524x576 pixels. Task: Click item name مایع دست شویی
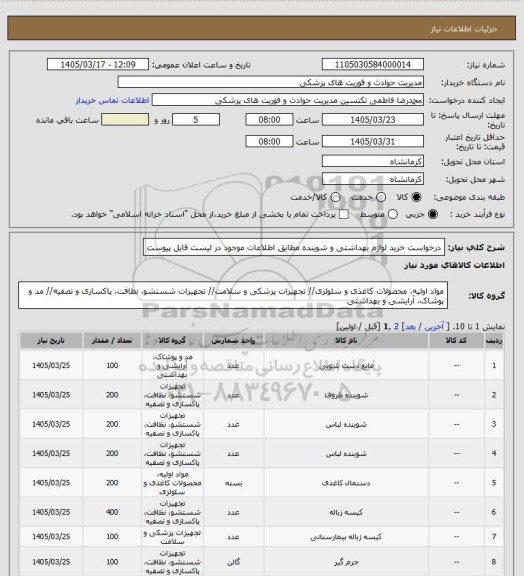[x=346, y=366]
